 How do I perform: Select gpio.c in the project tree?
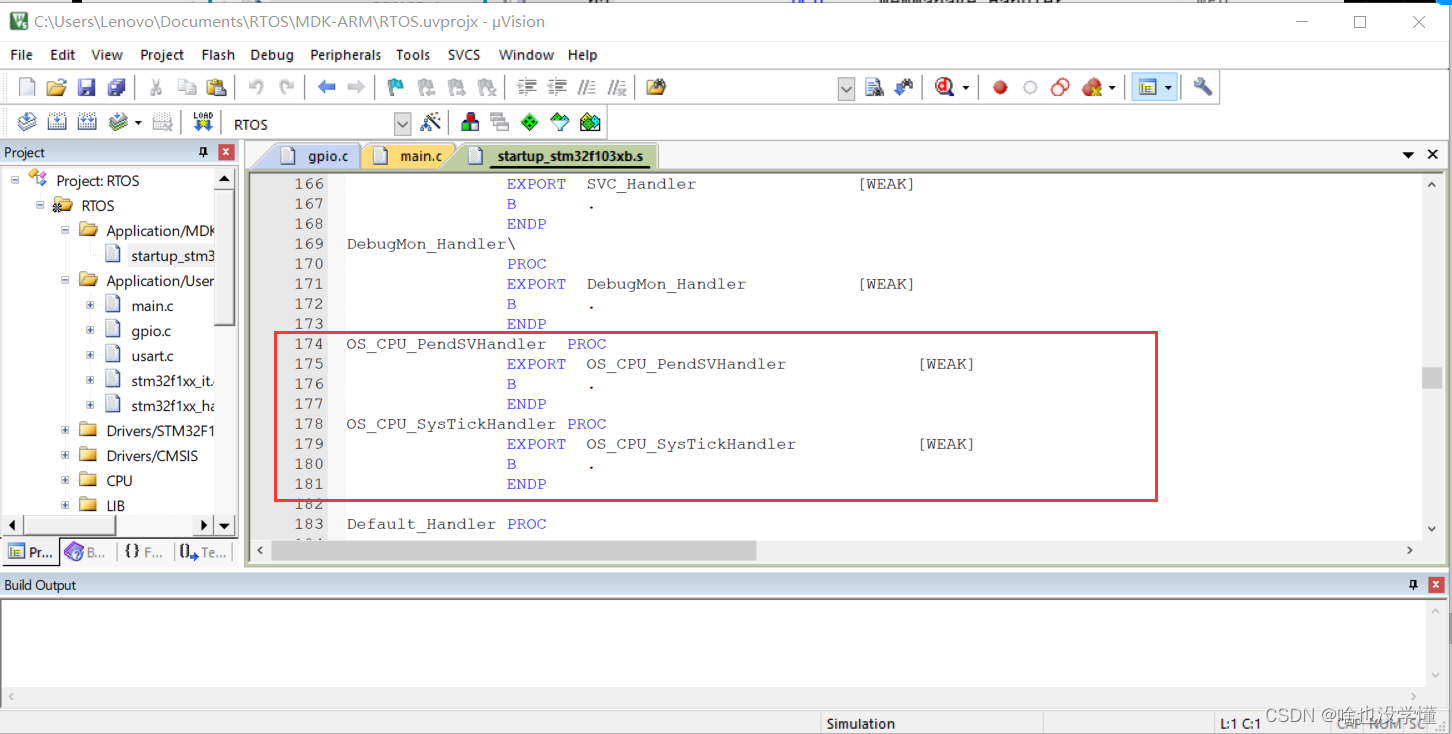point(151,330)
